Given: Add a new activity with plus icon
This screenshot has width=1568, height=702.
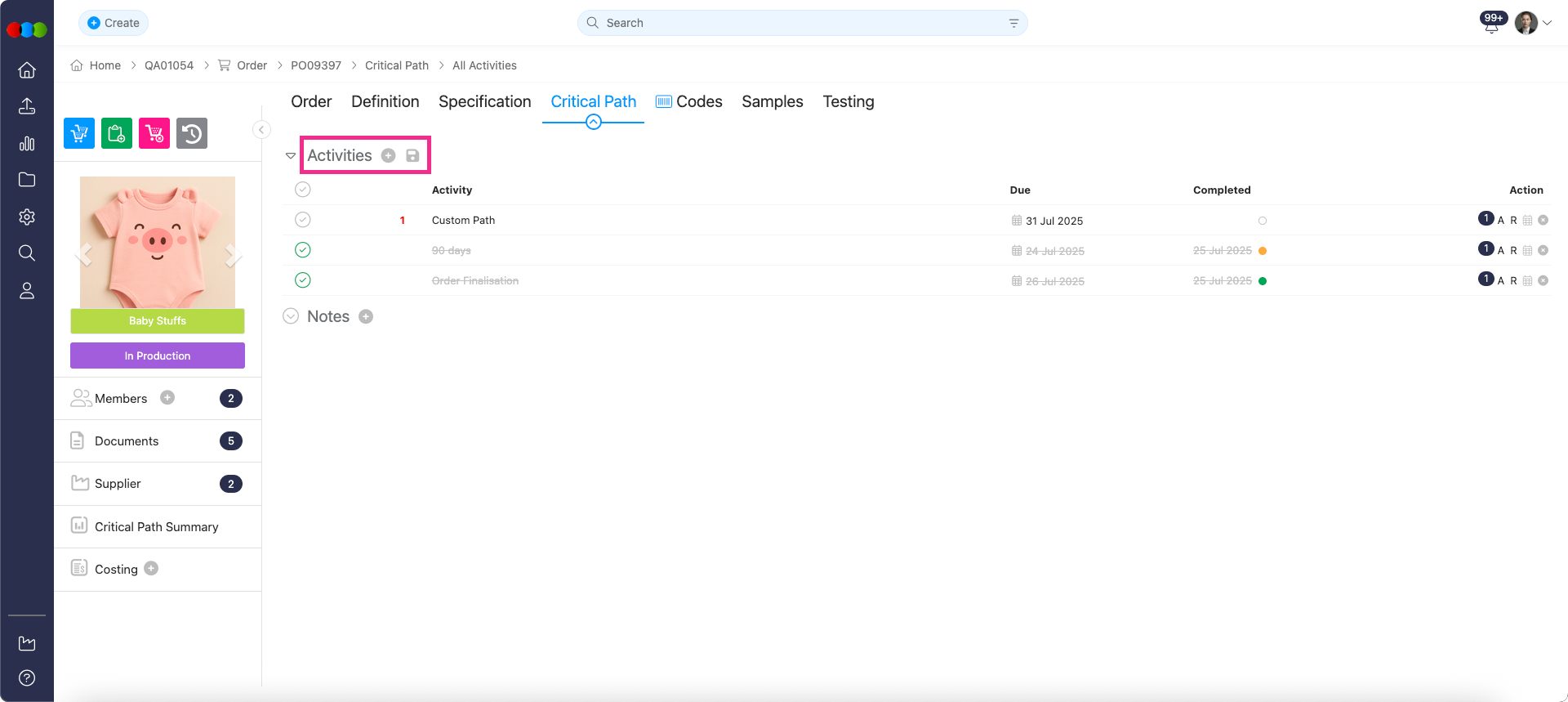Looking at the screenshot, I should (389, 156).
